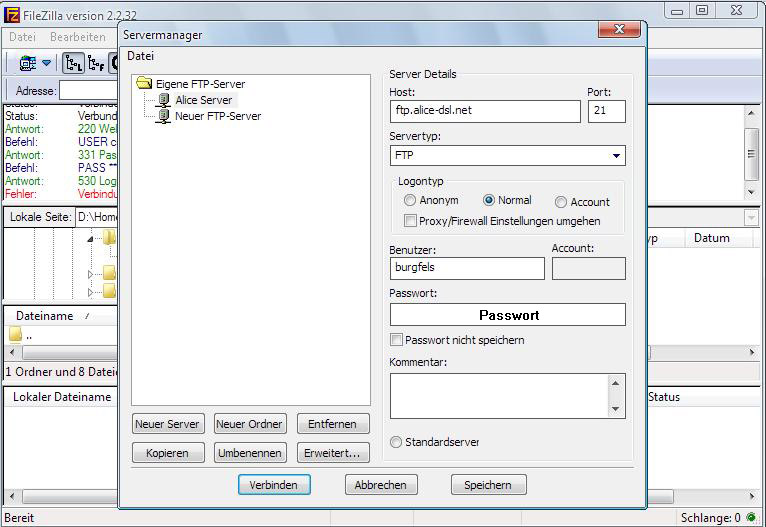The width and height of the screenshot is (766, 527).
Task: Check Proxy/Firewall Einstellungen umgehen
Action: 410,220
